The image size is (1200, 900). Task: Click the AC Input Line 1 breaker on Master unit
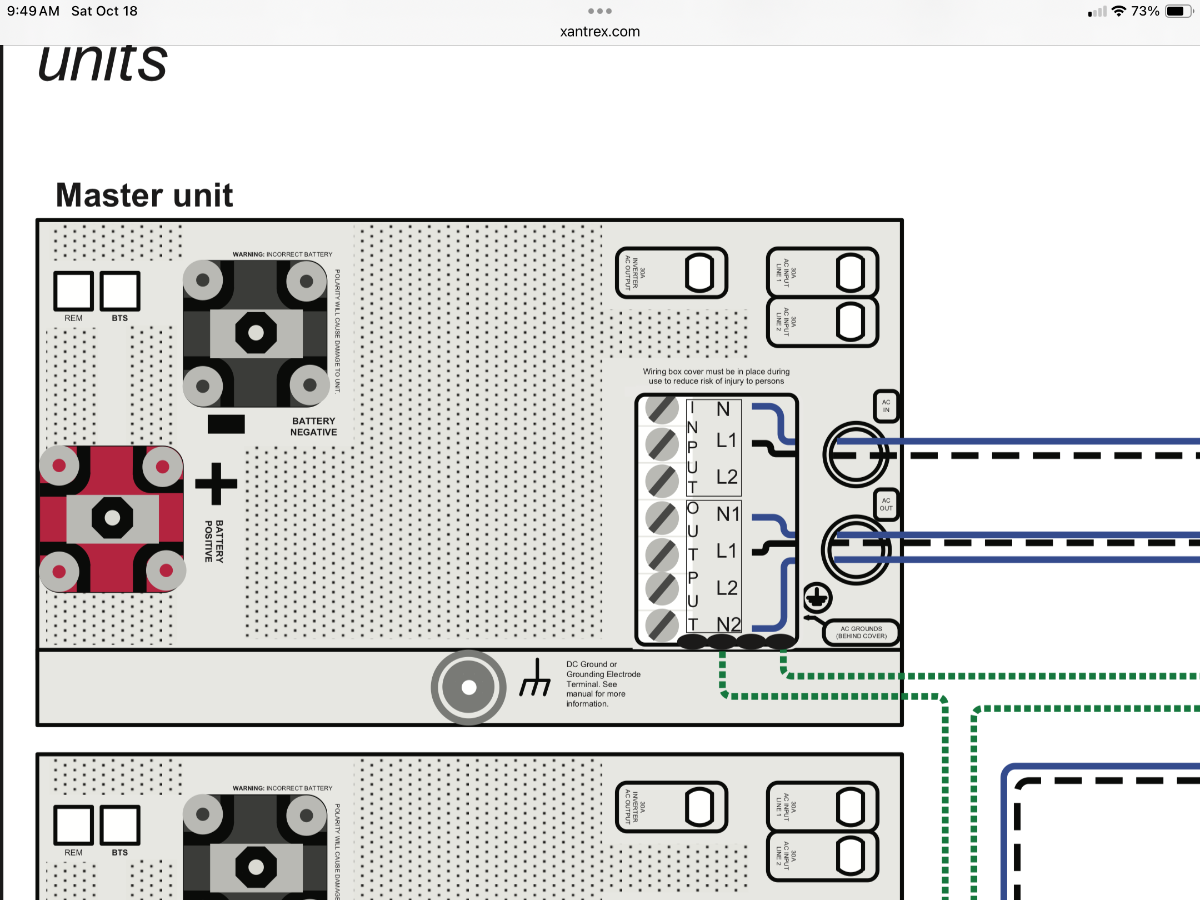point(822,272)
